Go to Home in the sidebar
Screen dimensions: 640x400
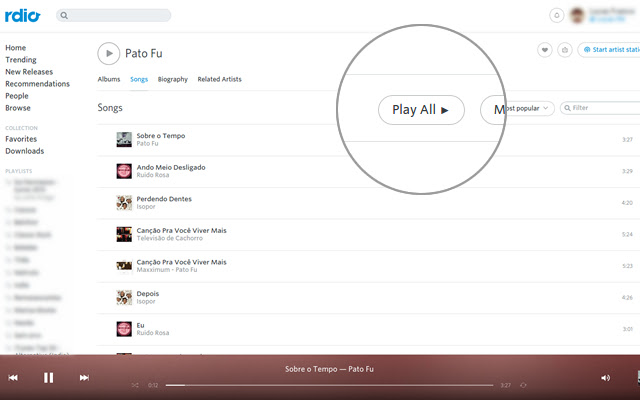tap(16, 48)
